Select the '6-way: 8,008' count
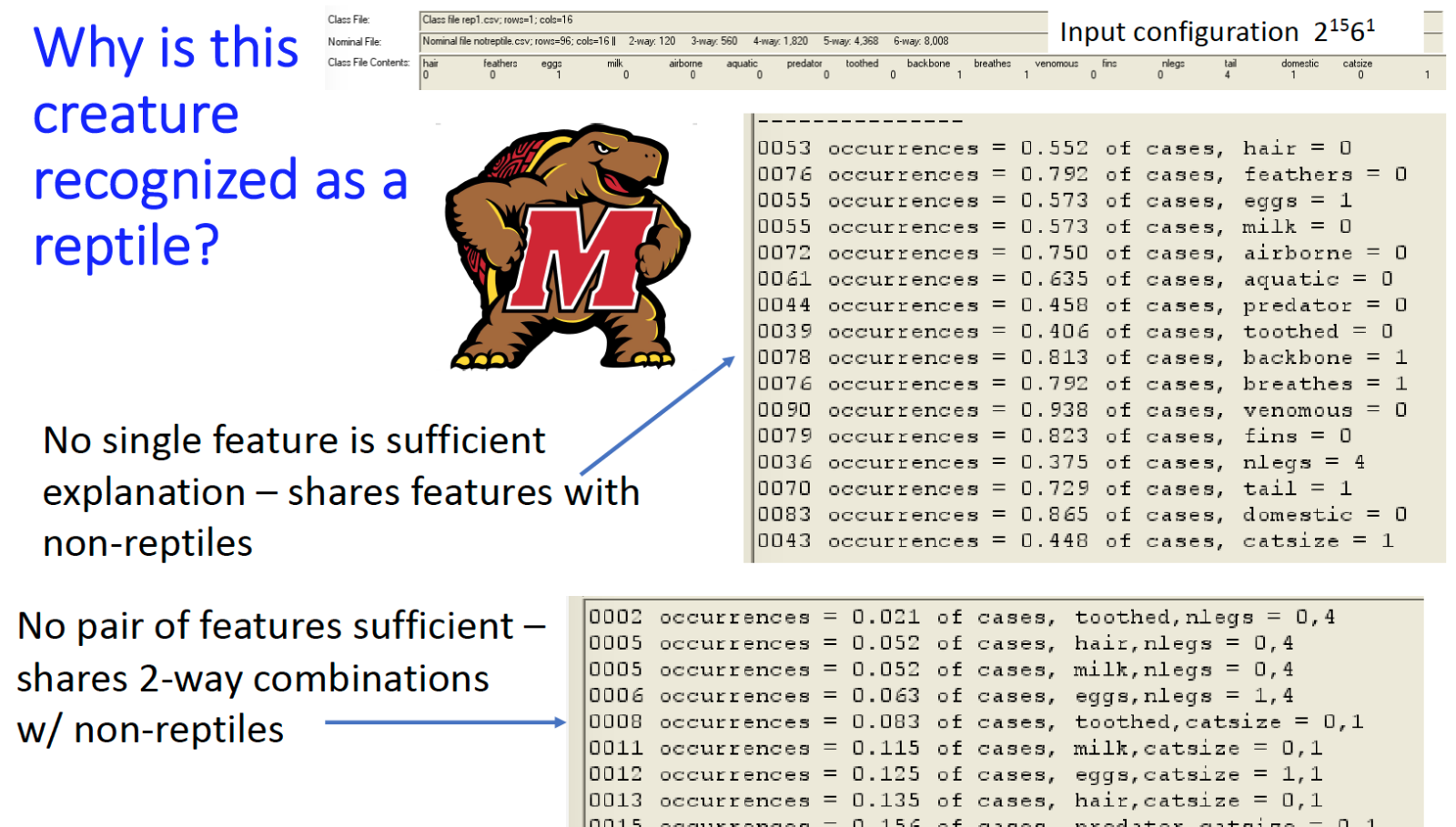Viewport: 1456px width, 827px height. (921, 41)
